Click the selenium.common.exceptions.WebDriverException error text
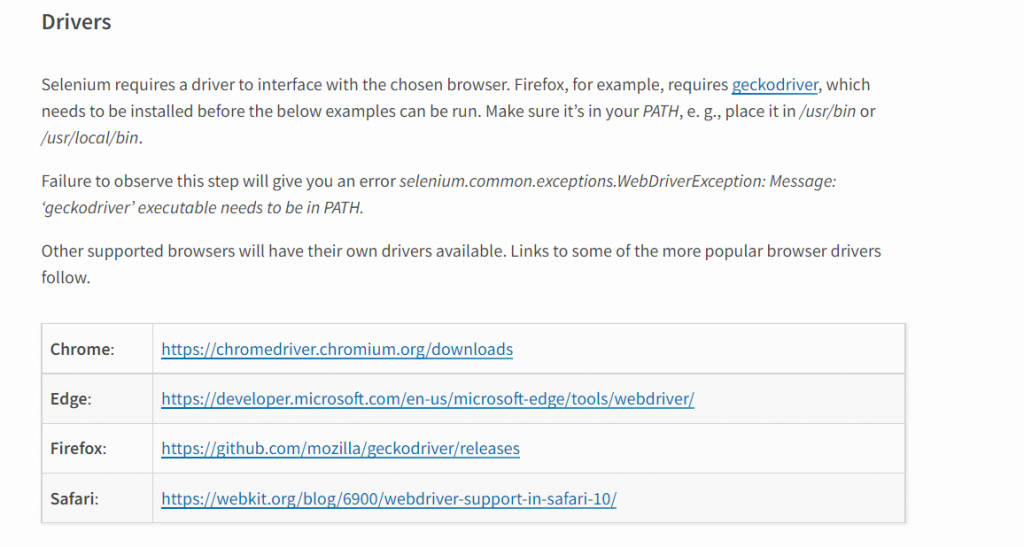 618,181
